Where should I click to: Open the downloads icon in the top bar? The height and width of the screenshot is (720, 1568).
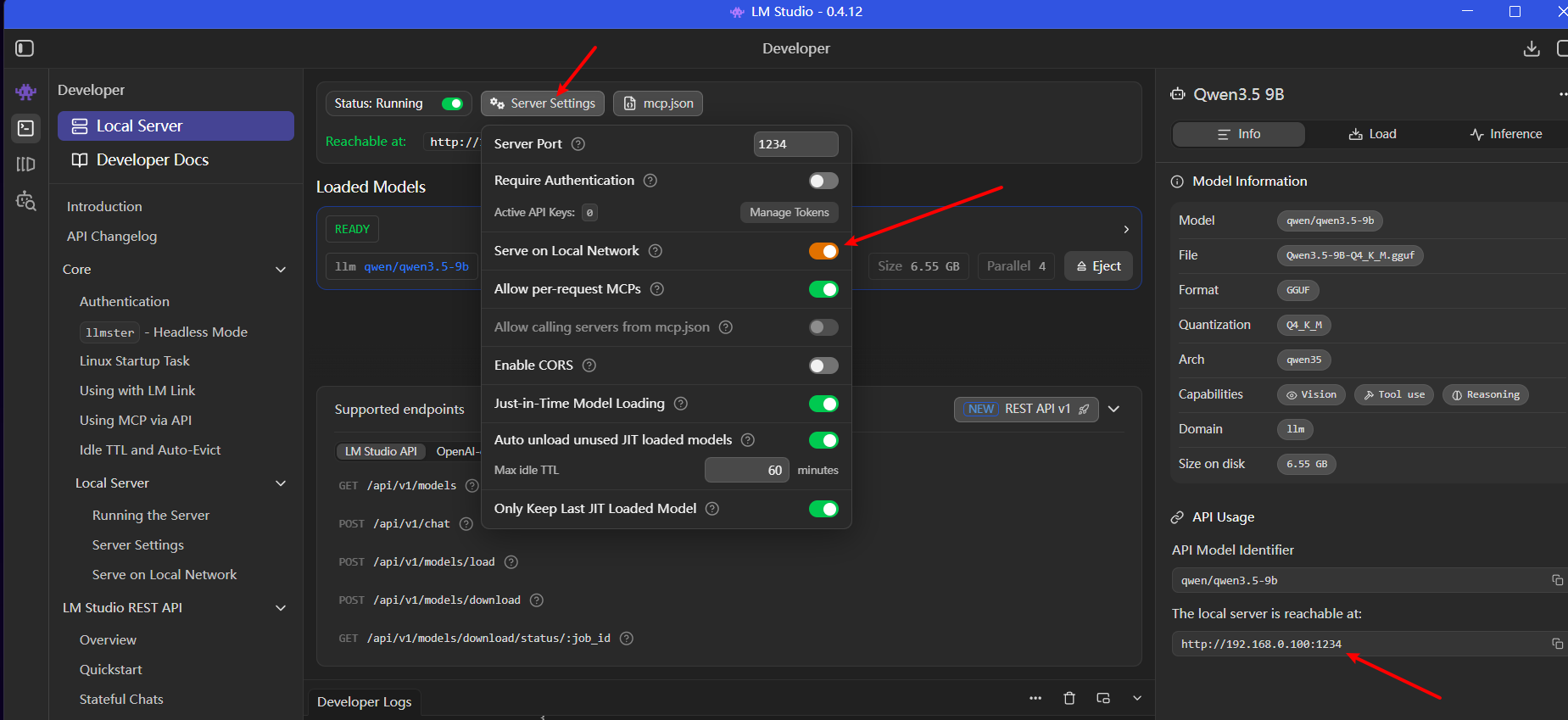[1532, 48]
